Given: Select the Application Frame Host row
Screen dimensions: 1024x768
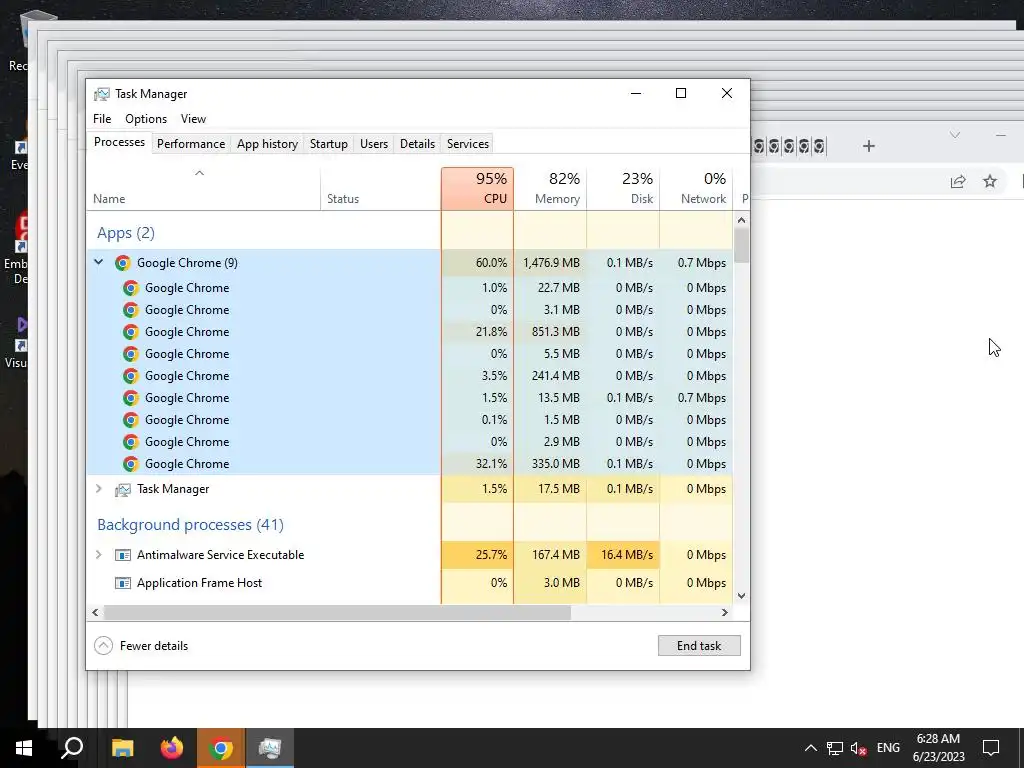Looking at the screenshot, I should click(x=409, y=583).
